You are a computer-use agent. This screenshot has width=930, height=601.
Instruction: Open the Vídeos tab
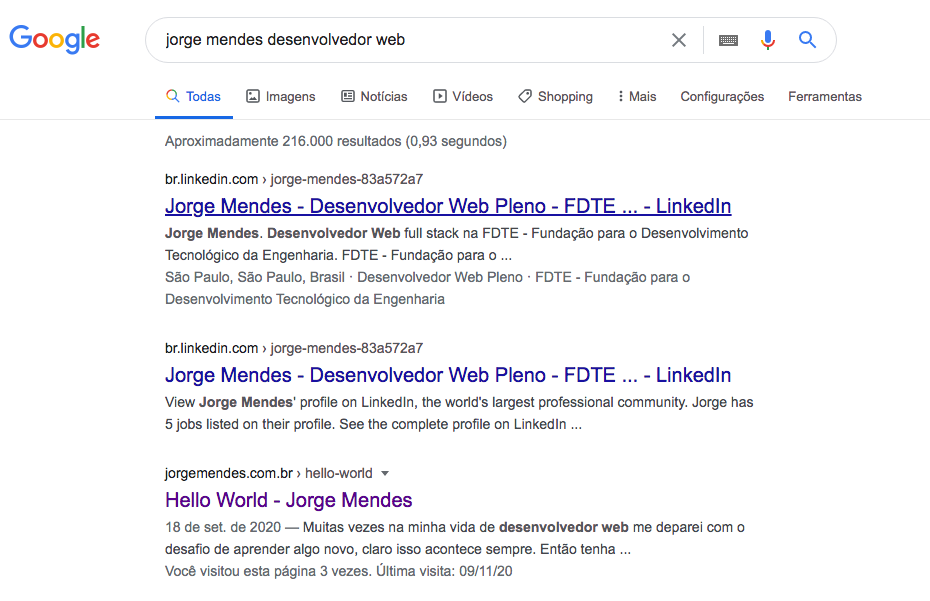pos(463,96)
